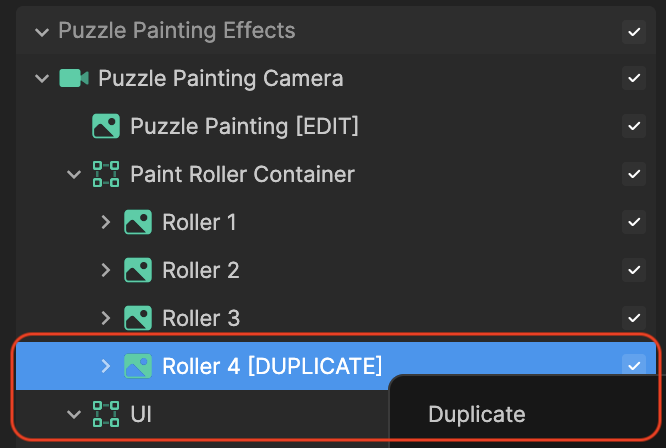Image resolution: width=666 pixels, height=448 pixels.
Task: Expand the Roller 1 item
Action: pyautogui.click(x=106, y=222)
